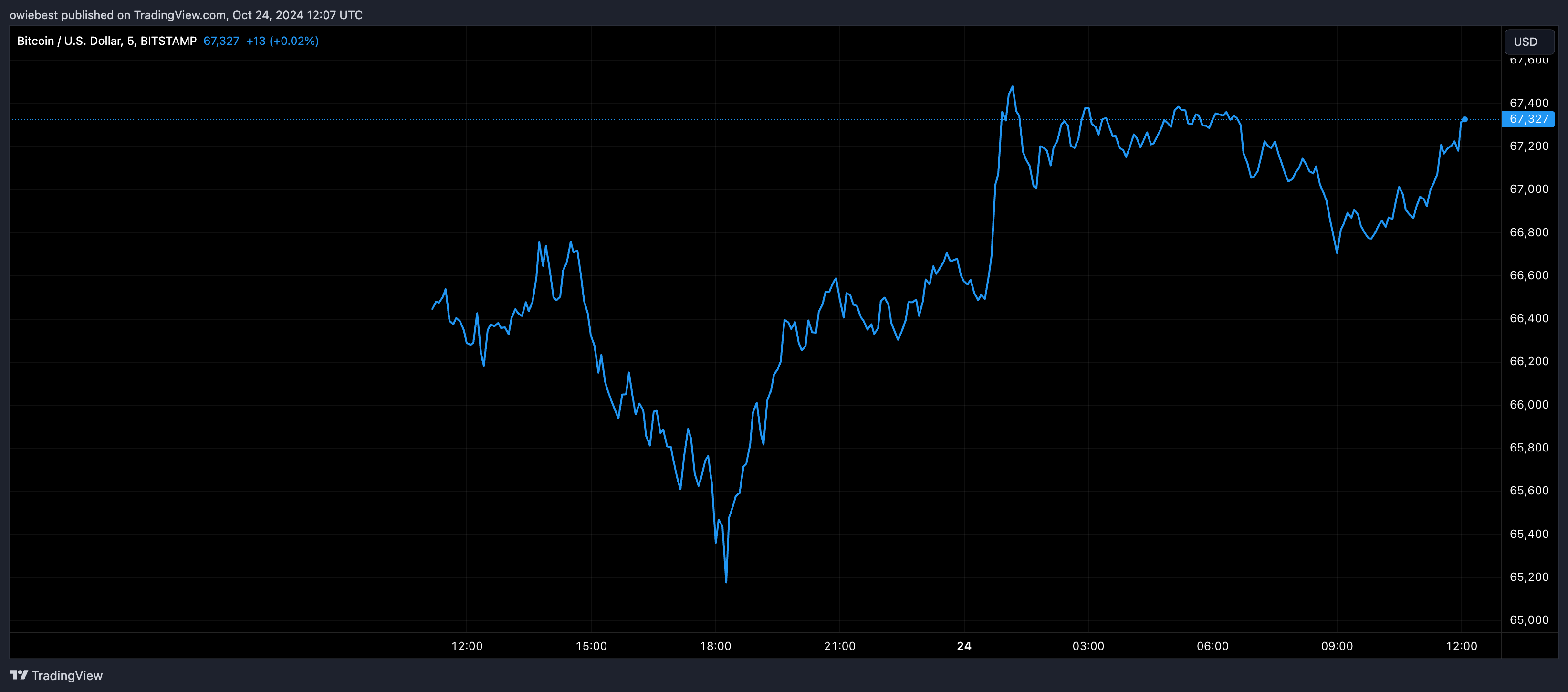Click the TradingView wordmark at bottom left
This screenshot has height=692, width=1568.
point(67,676)
